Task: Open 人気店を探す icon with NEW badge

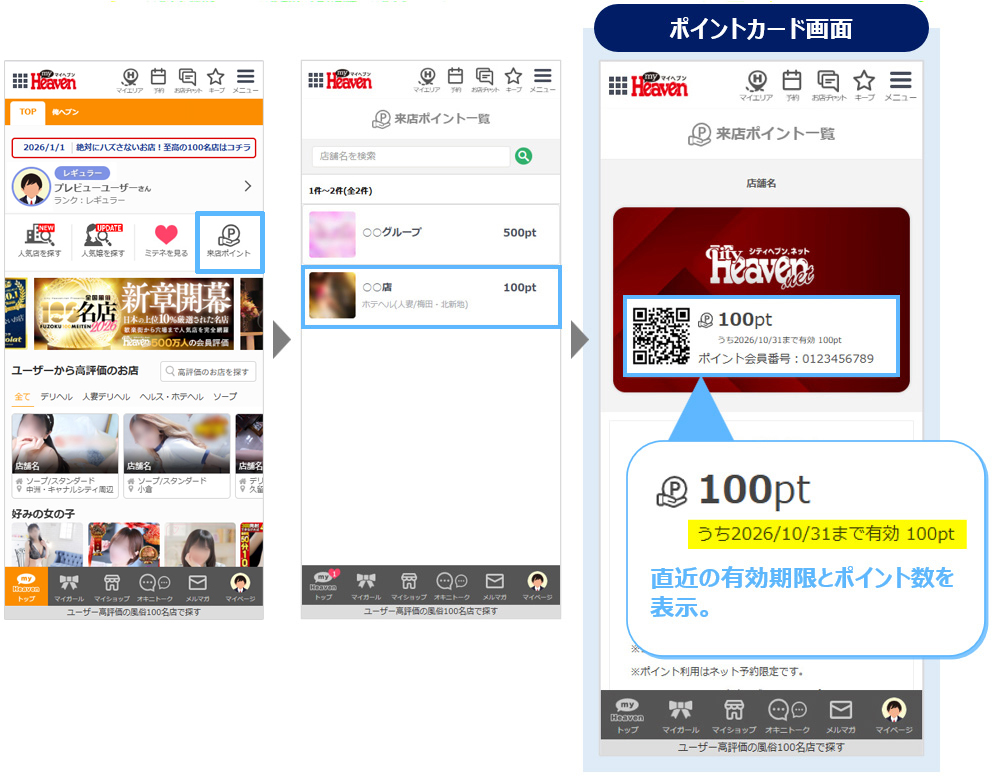Action: click(40, 240)
